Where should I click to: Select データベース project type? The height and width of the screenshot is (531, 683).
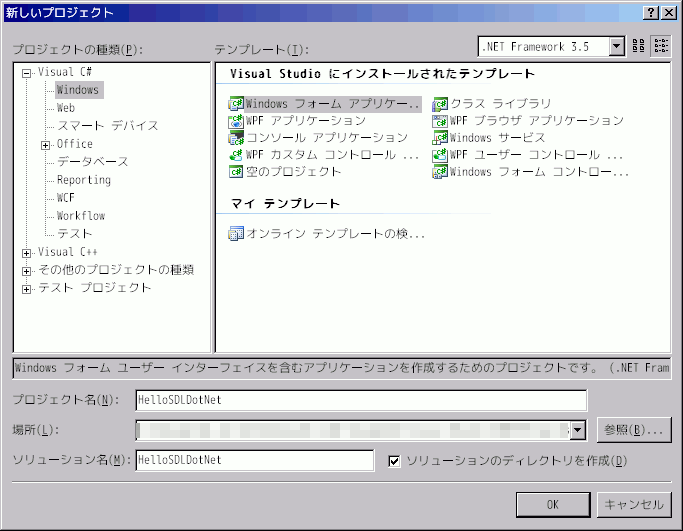click(x=92, y=162)
